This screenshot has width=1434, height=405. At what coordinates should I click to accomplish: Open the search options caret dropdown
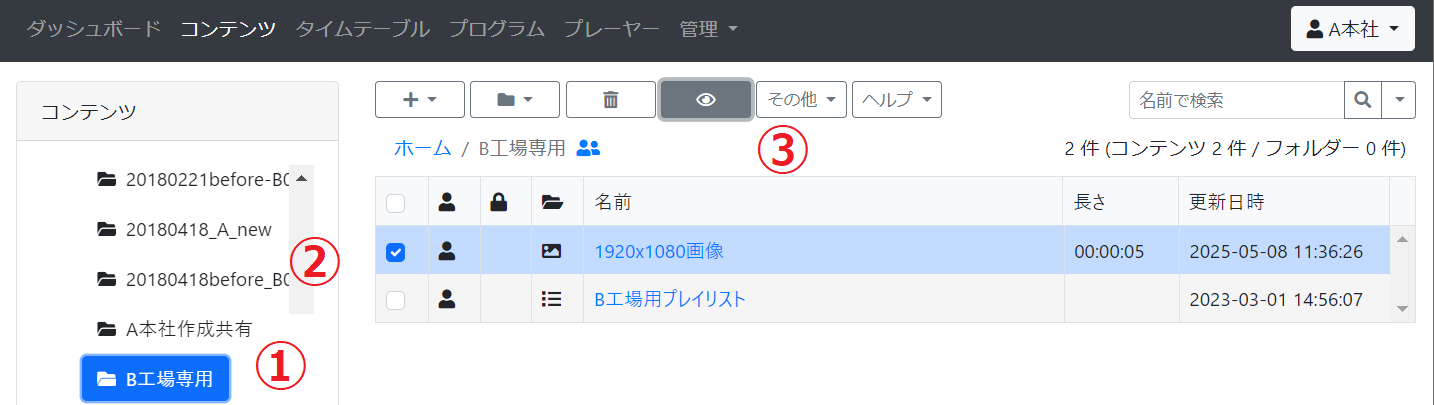coord(1398,100)
